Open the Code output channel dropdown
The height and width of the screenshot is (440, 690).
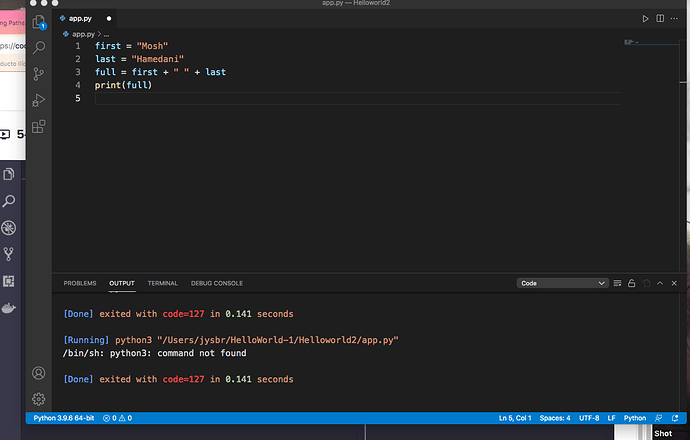tap(562, 283)
